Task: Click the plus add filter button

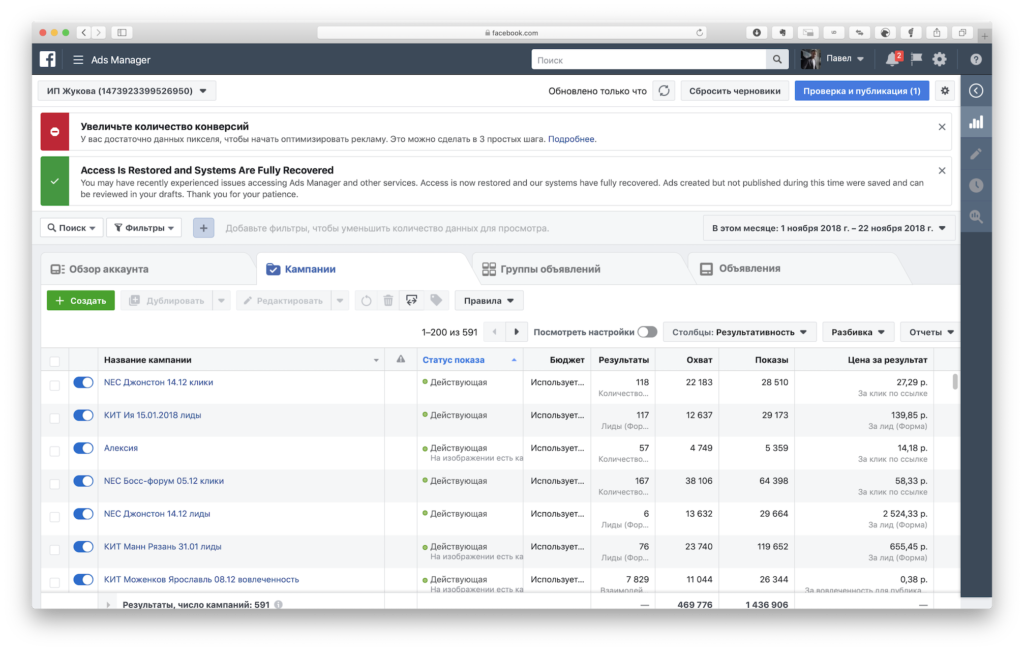Action: (204, 228)
